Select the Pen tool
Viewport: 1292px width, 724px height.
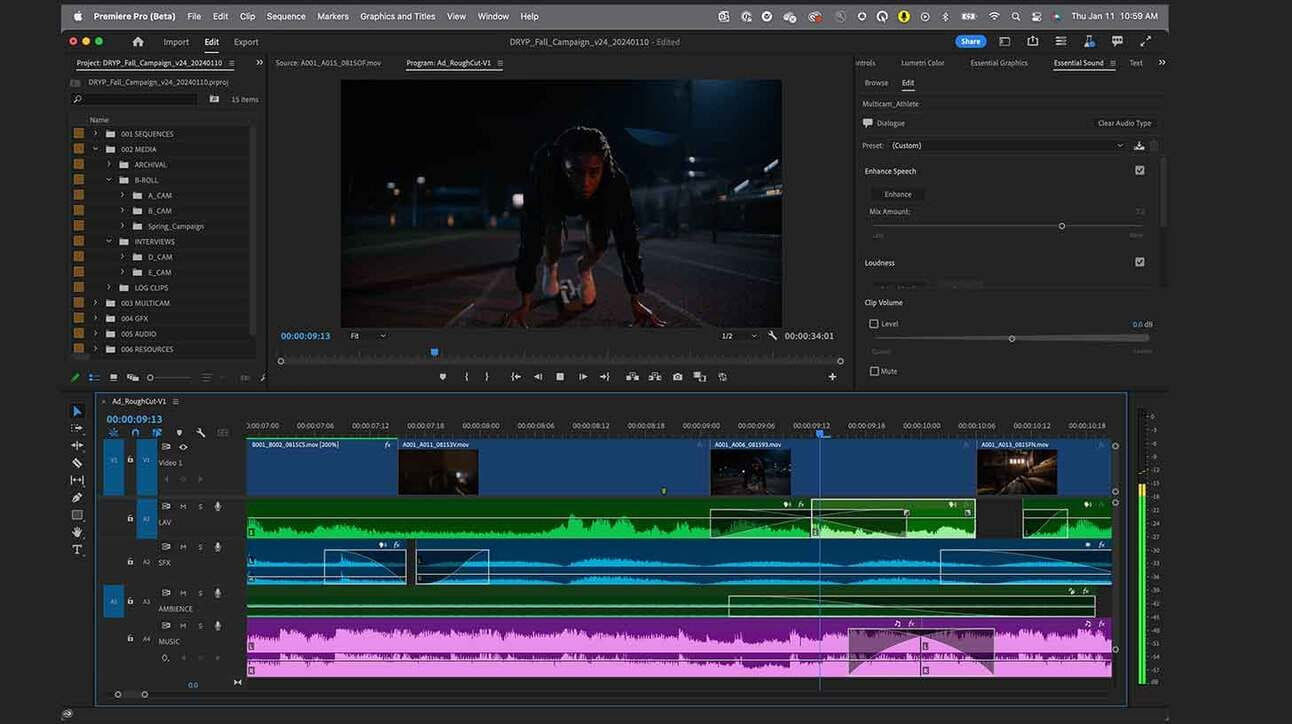point(77,498)
